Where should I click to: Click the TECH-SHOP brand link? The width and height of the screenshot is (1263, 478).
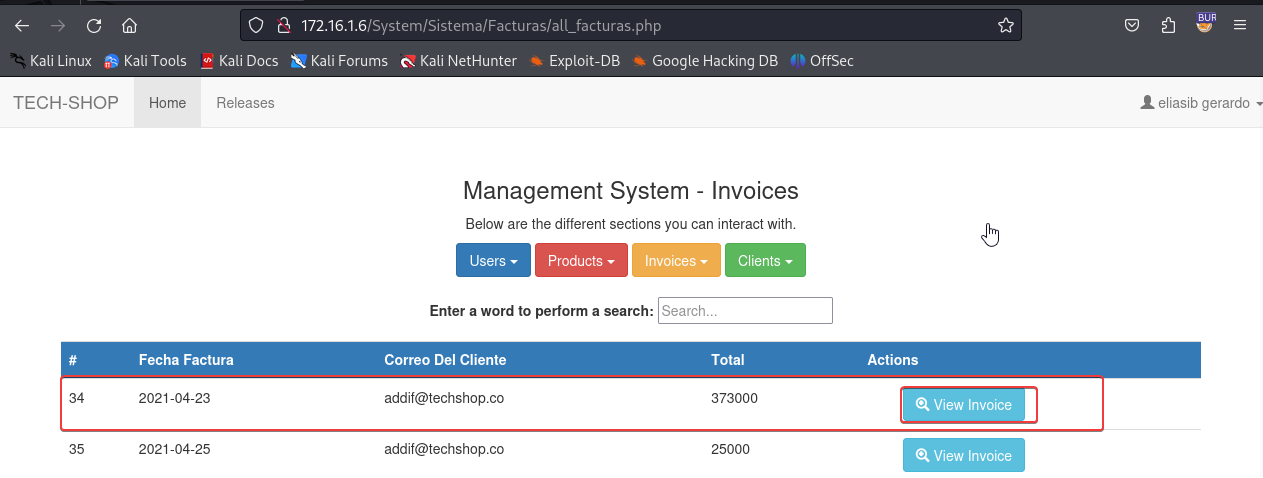[66, 103]
